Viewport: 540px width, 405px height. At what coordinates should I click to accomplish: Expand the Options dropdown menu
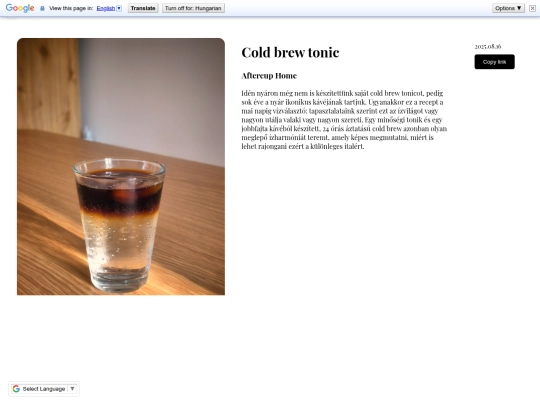click(x=508, y=8)
